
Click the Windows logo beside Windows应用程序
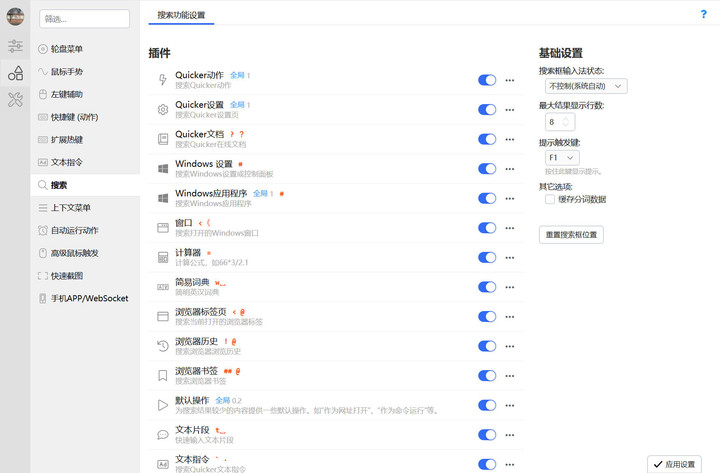coord(163,198)
